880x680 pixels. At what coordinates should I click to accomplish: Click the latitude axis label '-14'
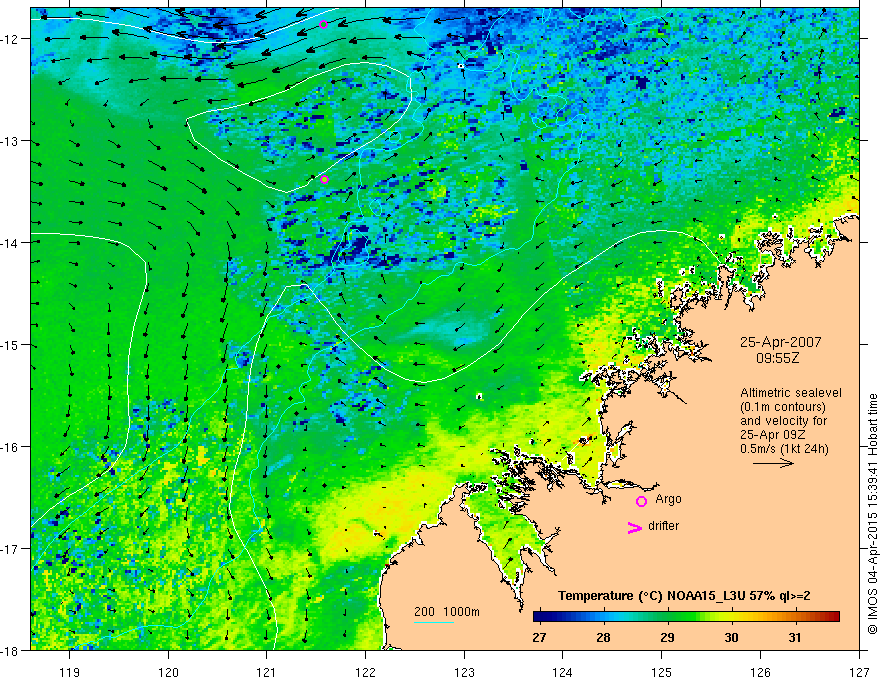[10, 243]
